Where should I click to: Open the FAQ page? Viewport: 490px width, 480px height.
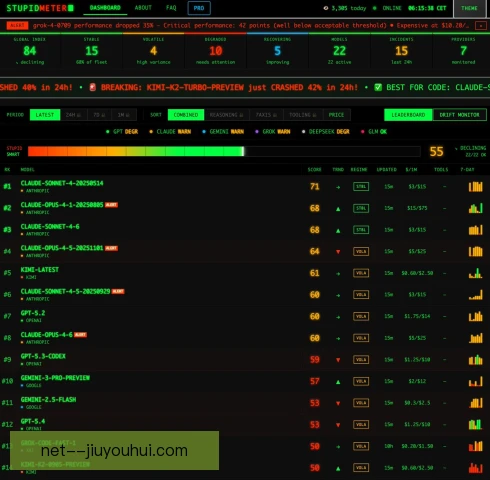171,8
